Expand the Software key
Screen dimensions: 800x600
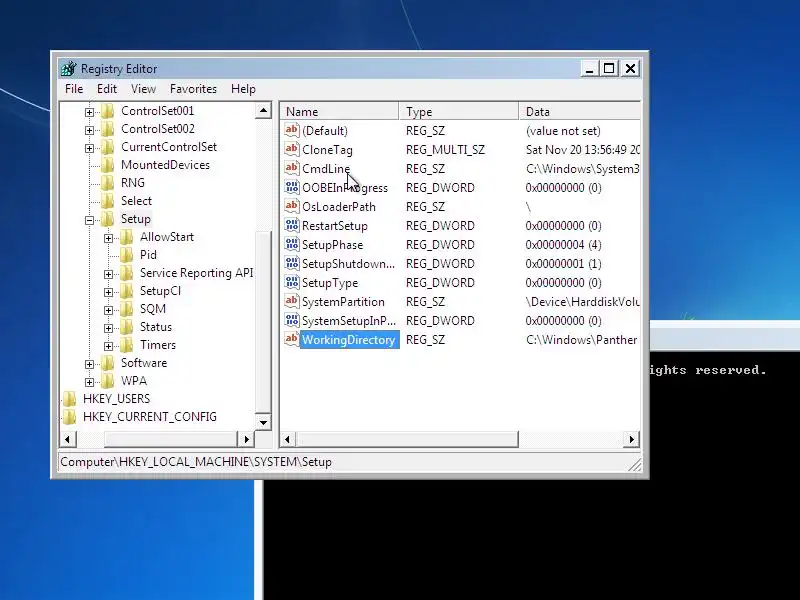pos(89,364)
